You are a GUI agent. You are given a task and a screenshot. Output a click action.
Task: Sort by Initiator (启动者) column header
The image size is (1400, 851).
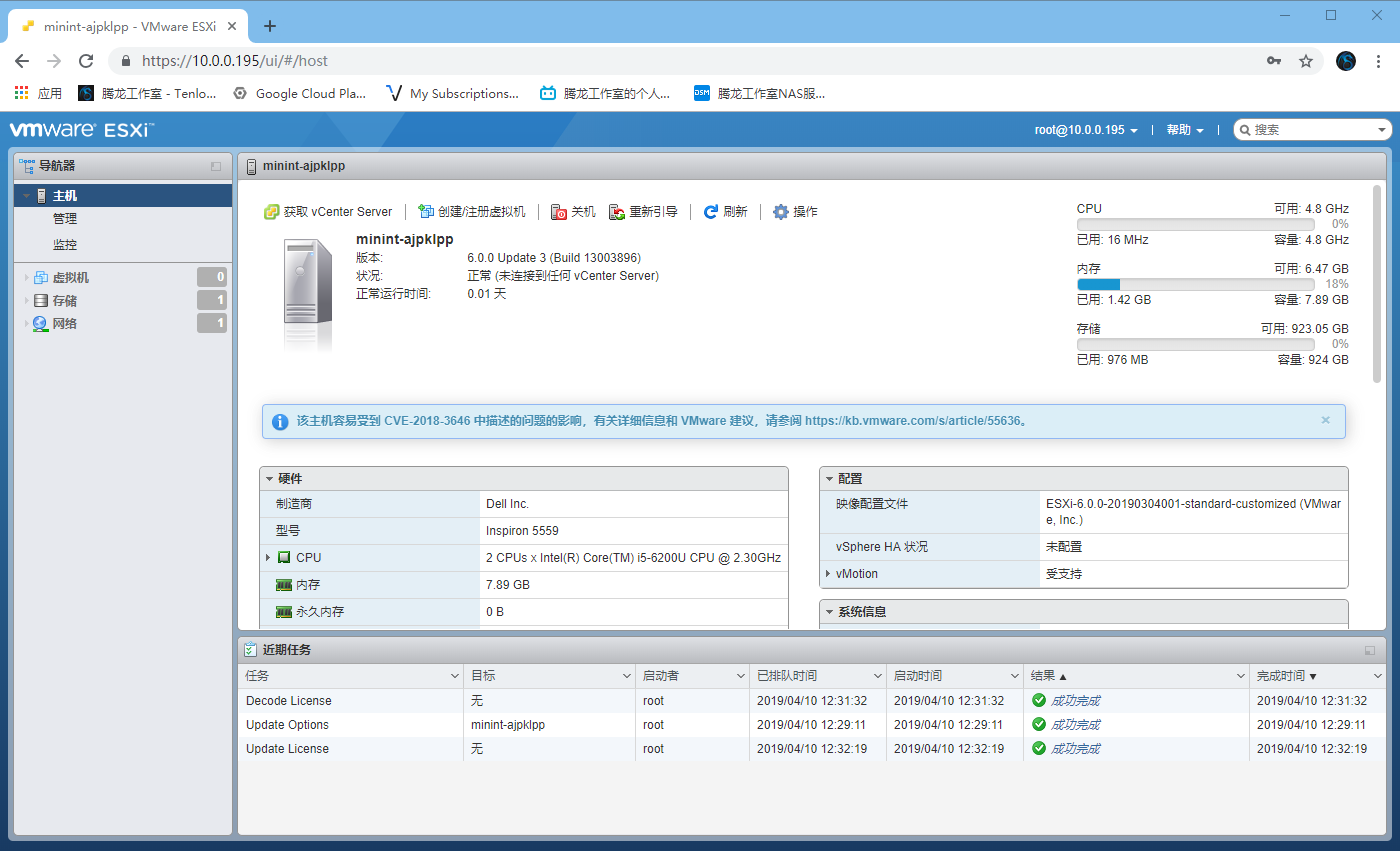tap(692, 677)
